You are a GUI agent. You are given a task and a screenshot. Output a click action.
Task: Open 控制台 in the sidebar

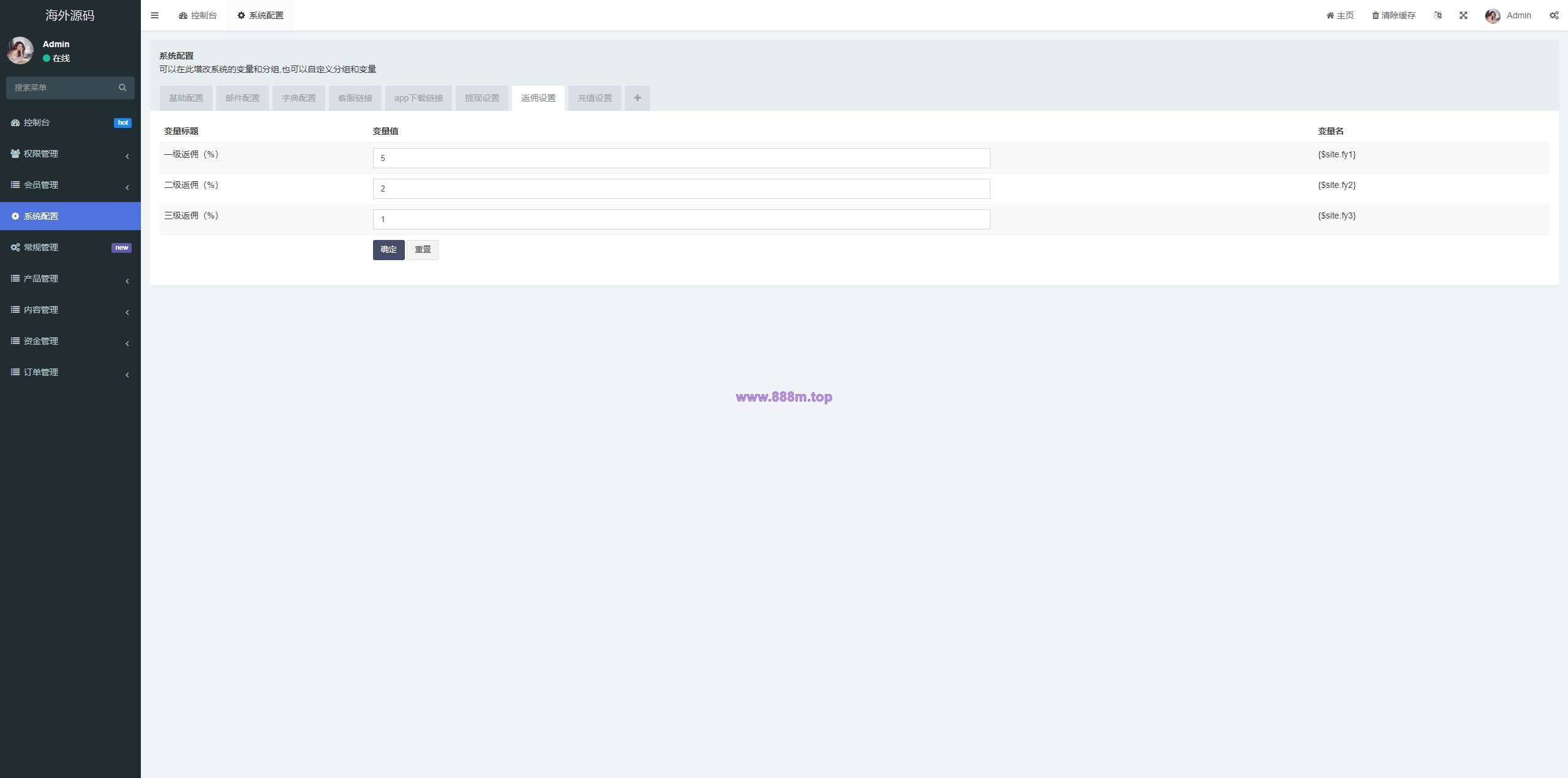pyautogui.click(x=70, y=122)
